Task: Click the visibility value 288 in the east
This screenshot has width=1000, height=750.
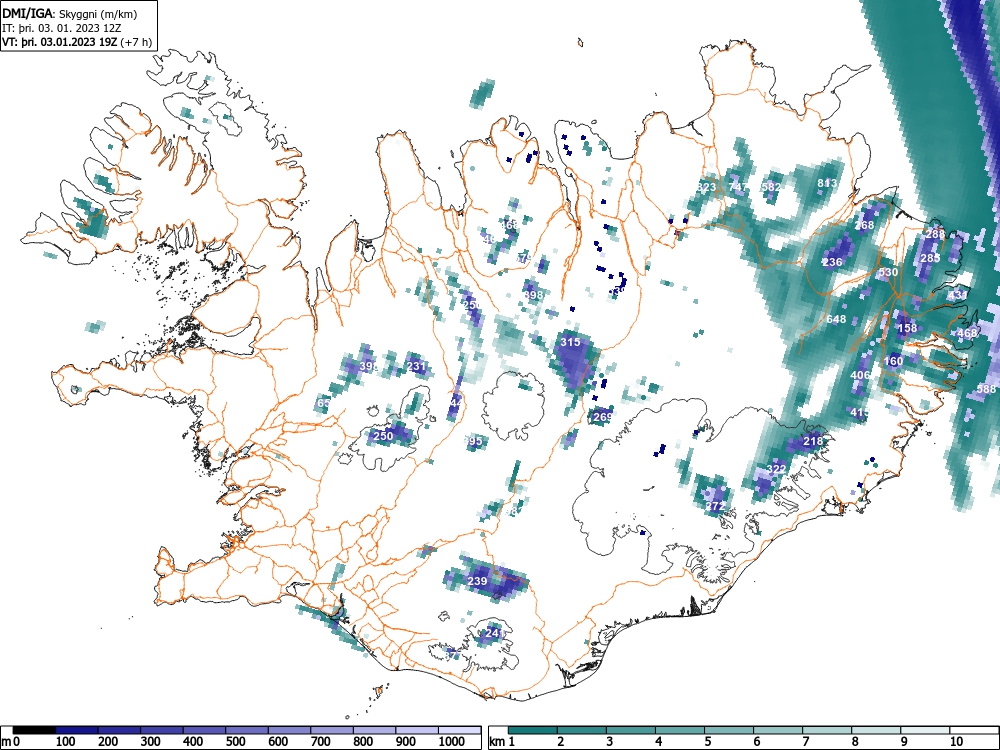Action: 935,234
